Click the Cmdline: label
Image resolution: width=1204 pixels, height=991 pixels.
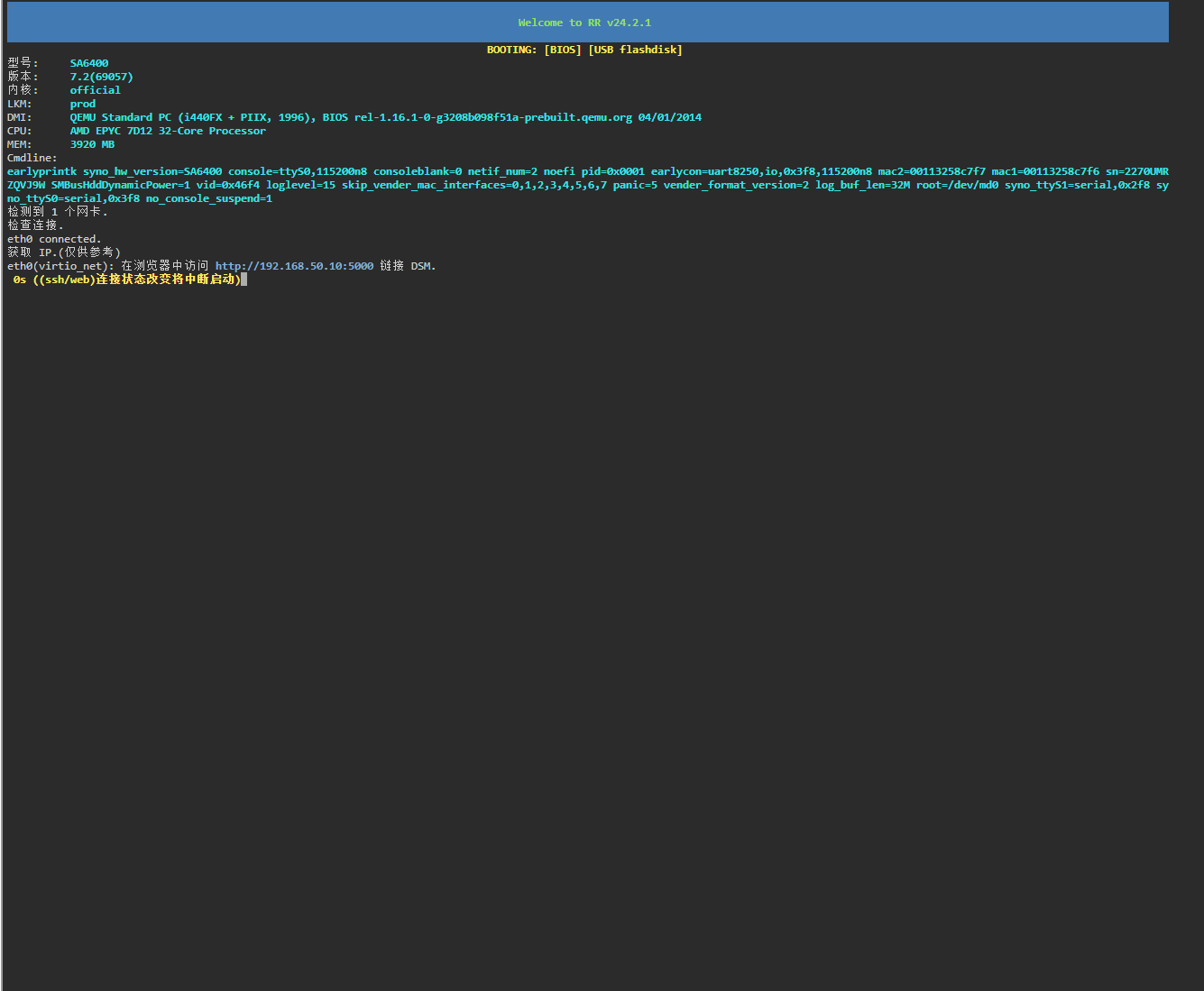(x=32, y=158)
